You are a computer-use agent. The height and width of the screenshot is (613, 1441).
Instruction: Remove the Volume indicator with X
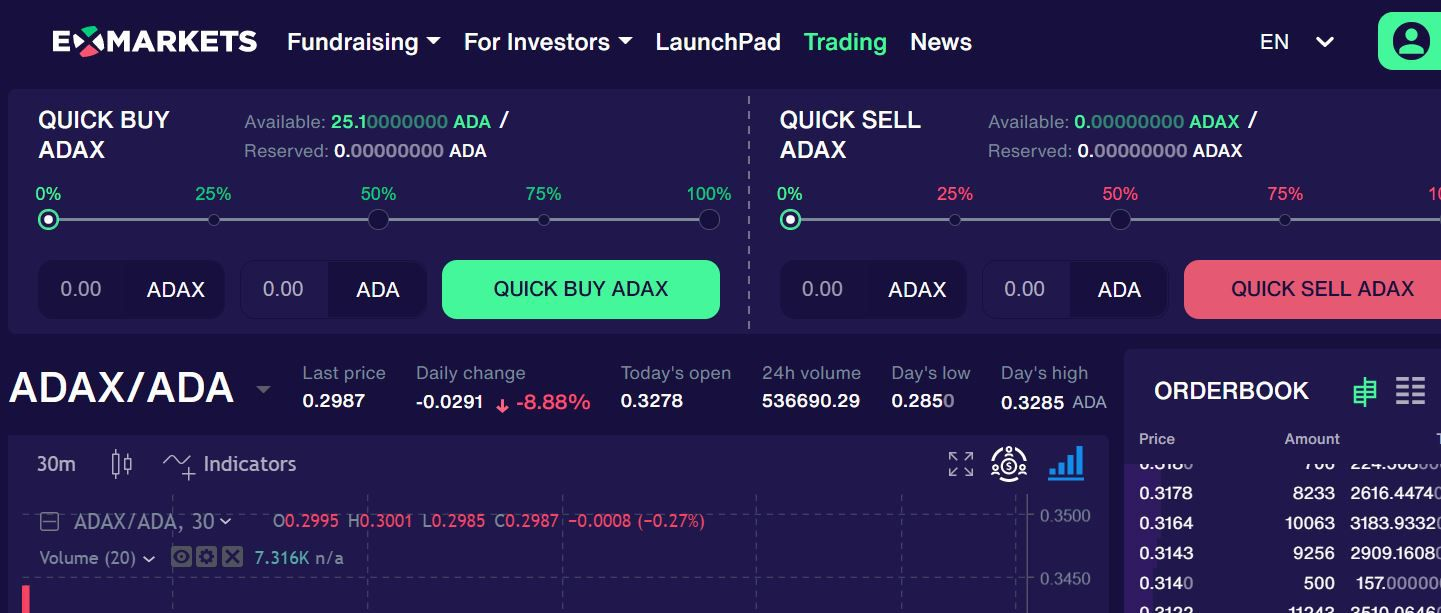[x=232, y=557]
